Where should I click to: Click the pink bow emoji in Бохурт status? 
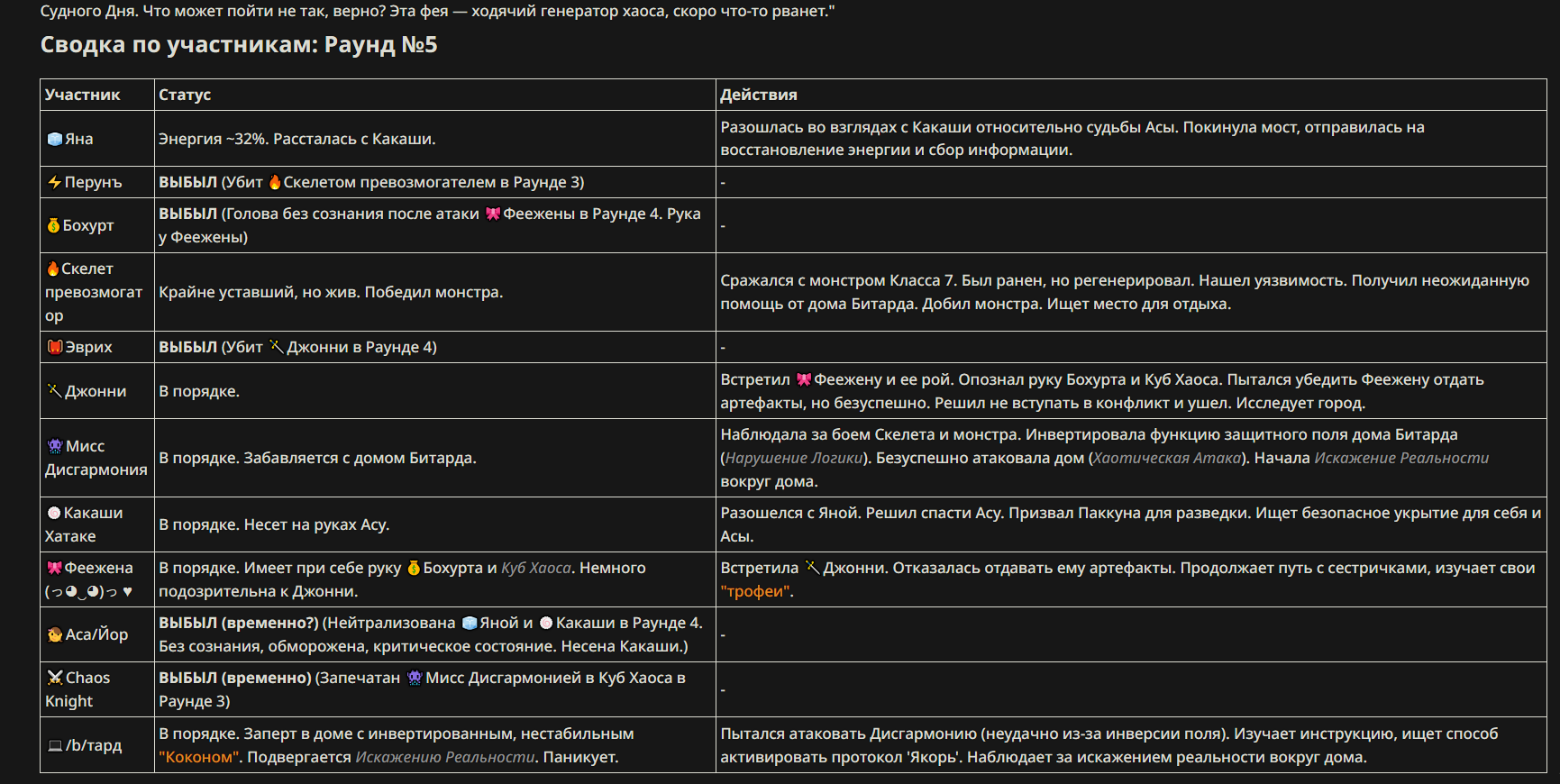coord(493,214)
